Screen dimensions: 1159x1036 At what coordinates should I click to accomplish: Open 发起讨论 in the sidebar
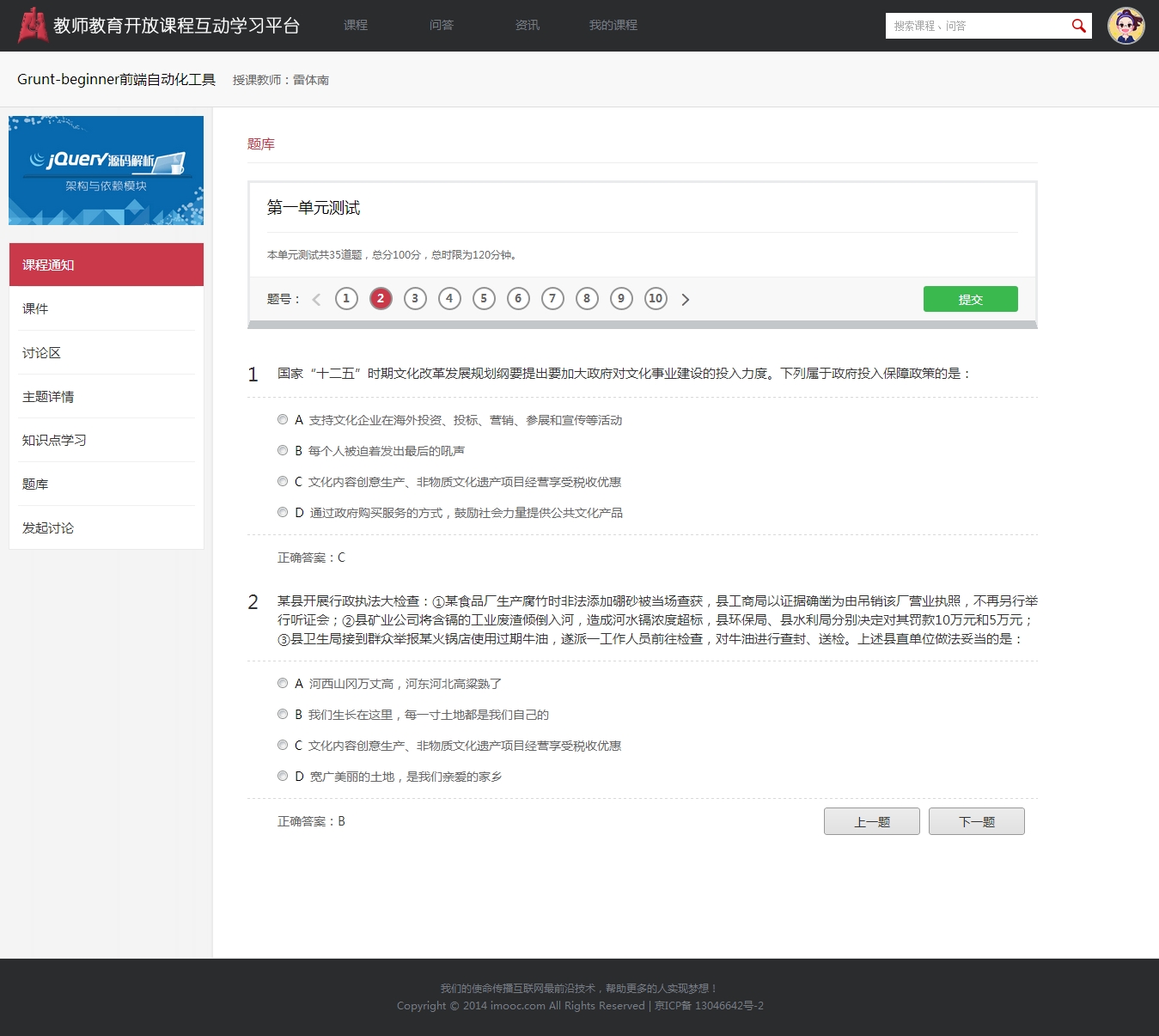coord(107,527)
